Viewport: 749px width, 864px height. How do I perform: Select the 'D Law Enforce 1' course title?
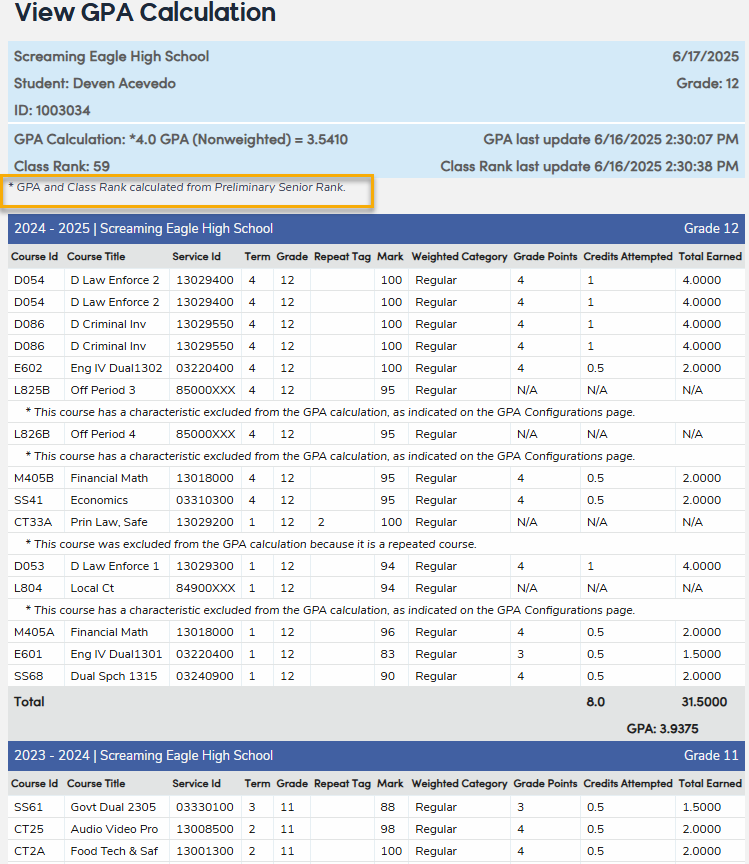115,566
